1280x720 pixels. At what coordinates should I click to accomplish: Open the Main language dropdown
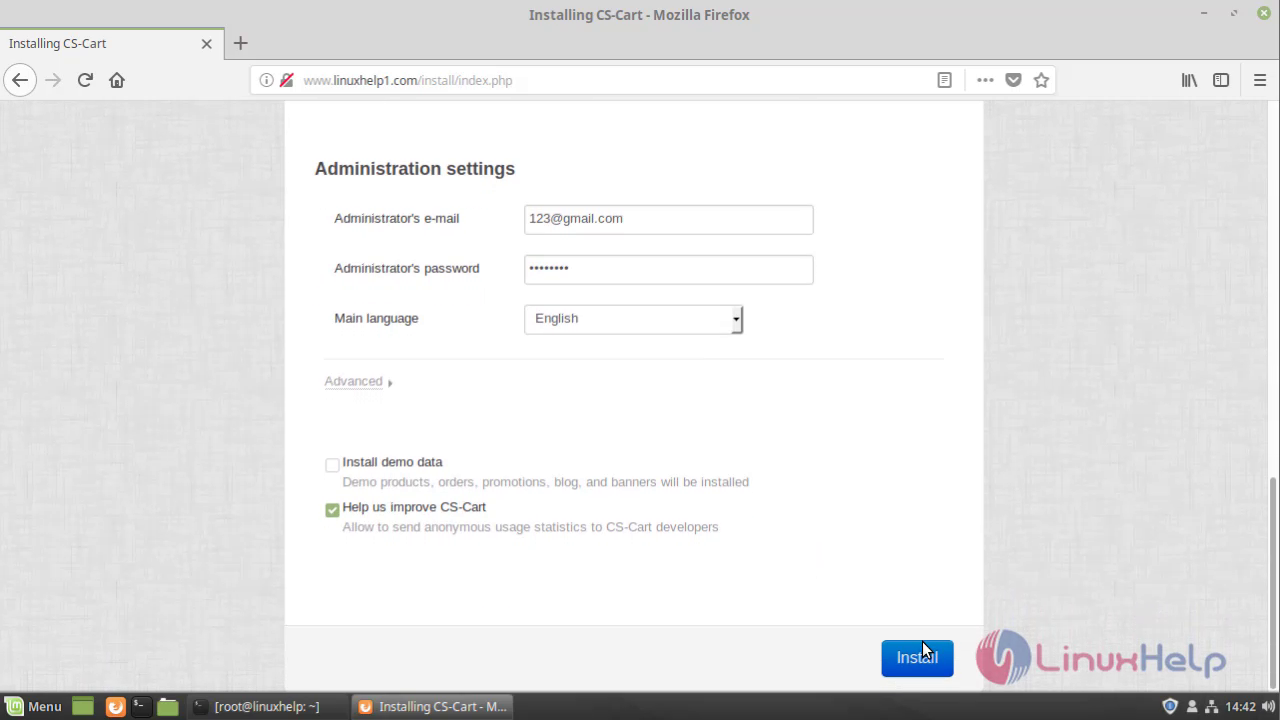pos(633,319)
